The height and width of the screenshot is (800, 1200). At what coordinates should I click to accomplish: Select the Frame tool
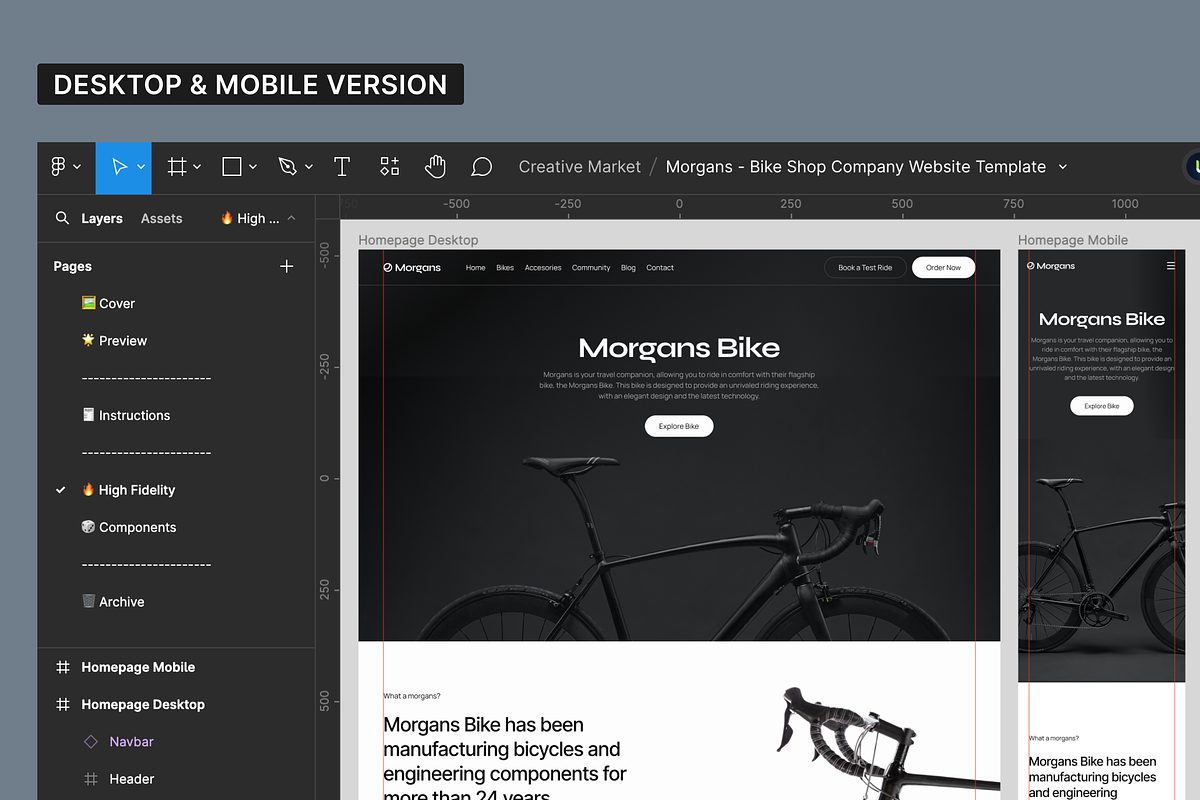coord(177,167)
